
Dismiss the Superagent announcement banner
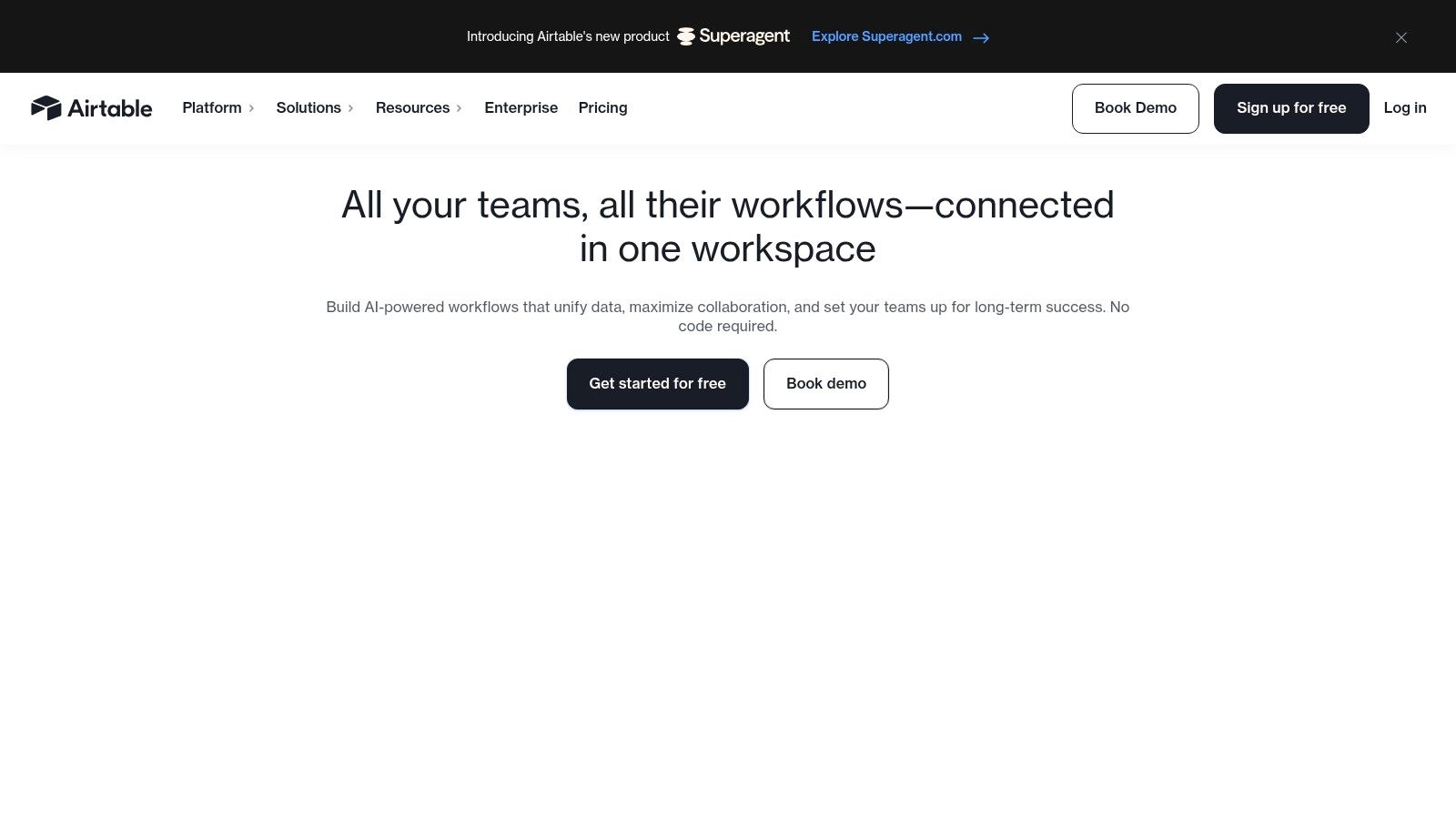pyautogui.click(x=1401, y=37)
